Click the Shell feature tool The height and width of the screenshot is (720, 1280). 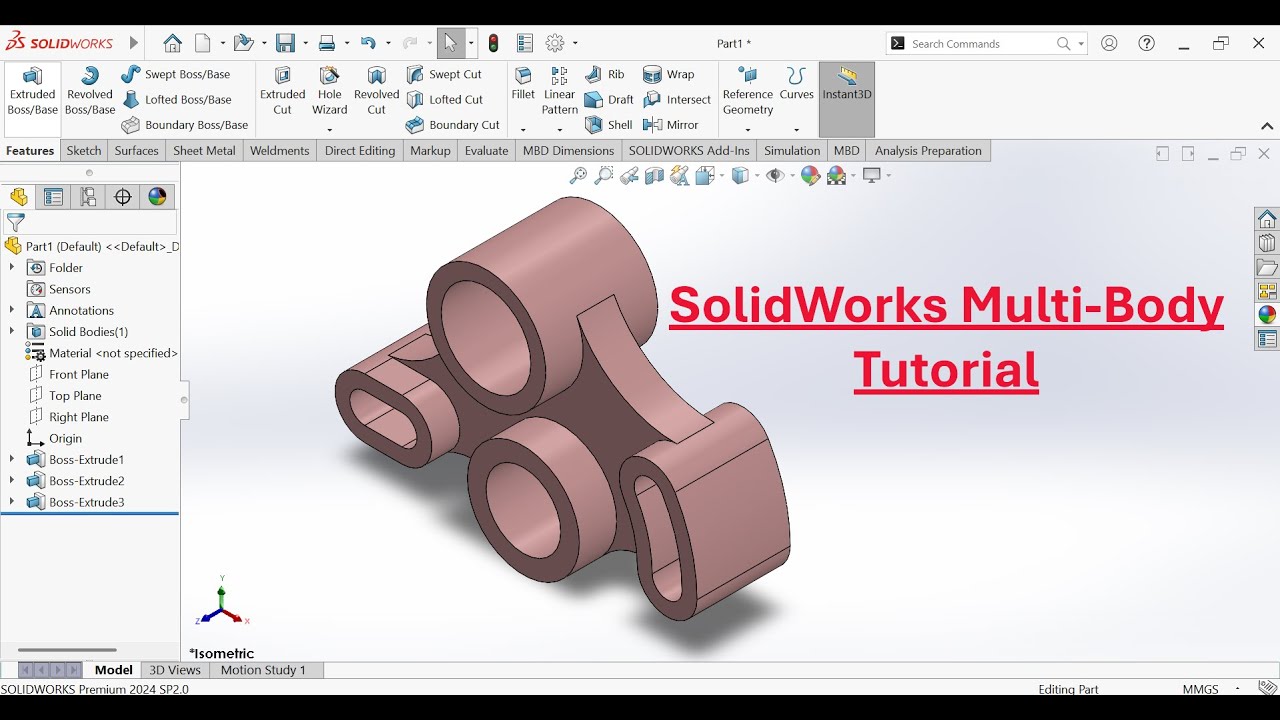click(608, 125)
